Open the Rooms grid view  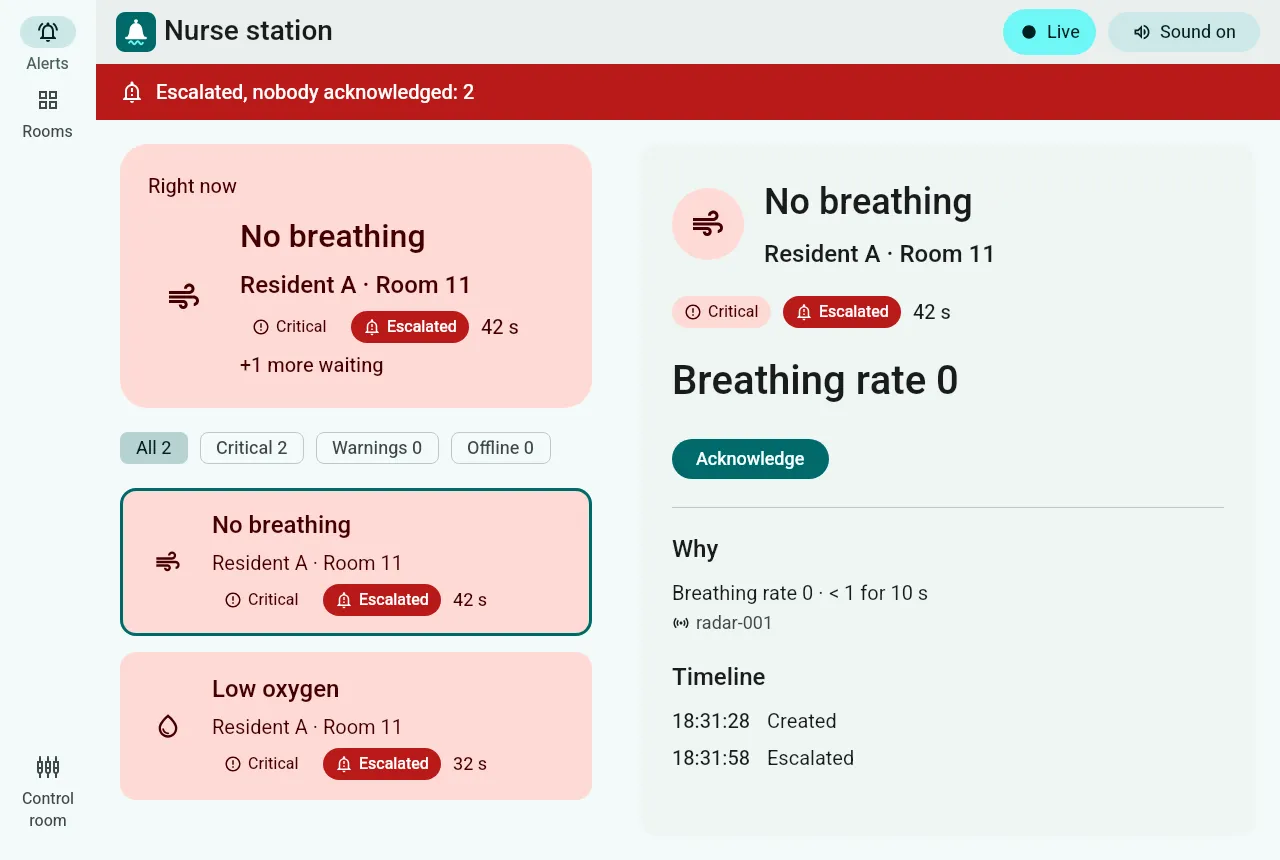(x=48, y=113)
